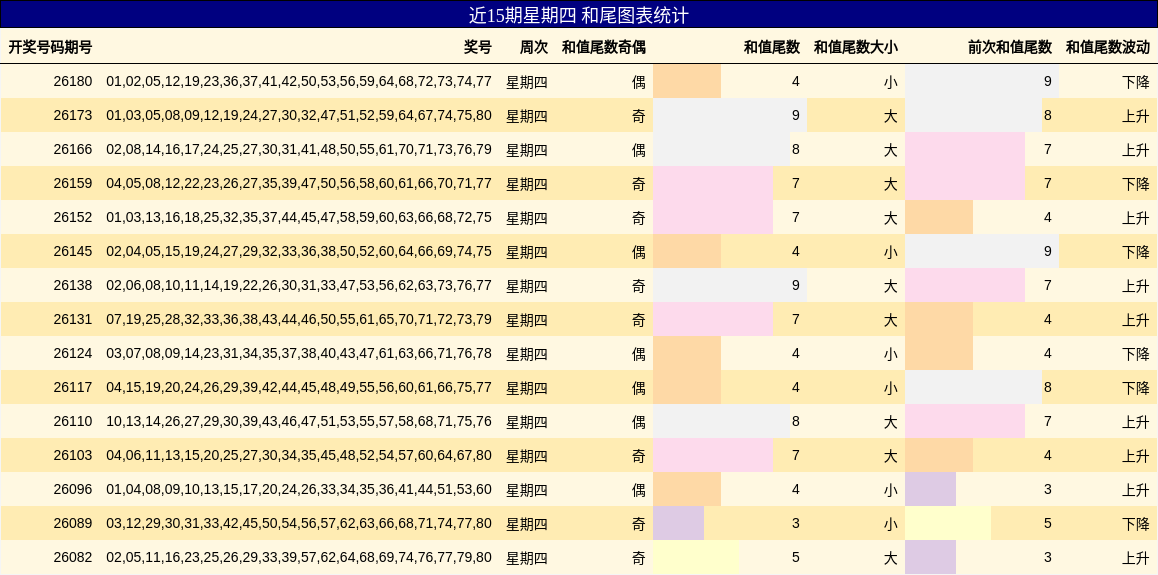Click the orange 和值尾数 bar in row 26180
1158x575 pixels.
pyautogui.click(x=687, y=81)
